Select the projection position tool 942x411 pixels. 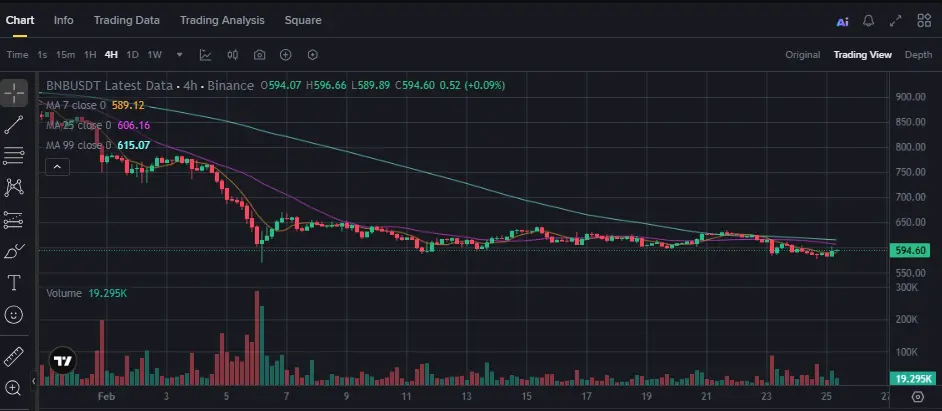tap(13, 220)
